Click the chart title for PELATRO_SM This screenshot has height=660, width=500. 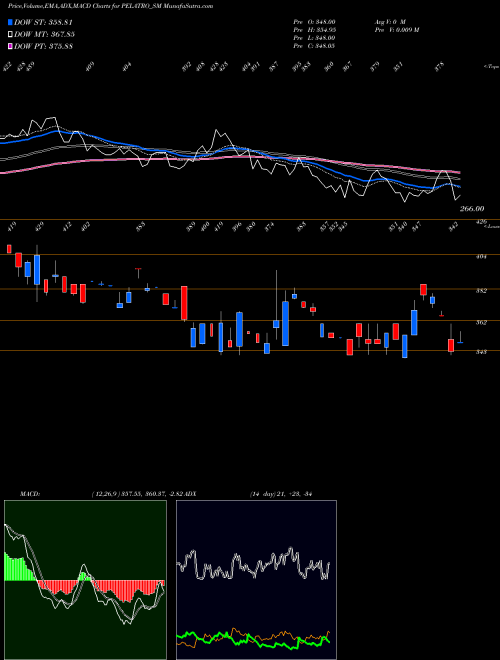point(110,6)
